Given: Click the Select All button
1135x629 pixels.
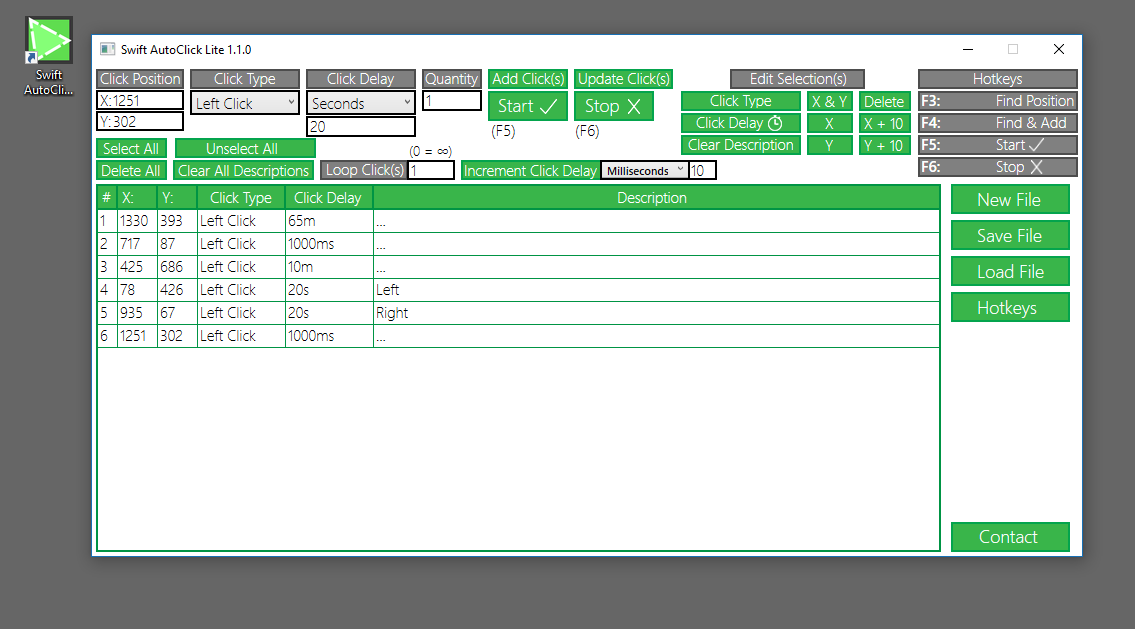Looking at the screenshot, I should click(131, 148).
